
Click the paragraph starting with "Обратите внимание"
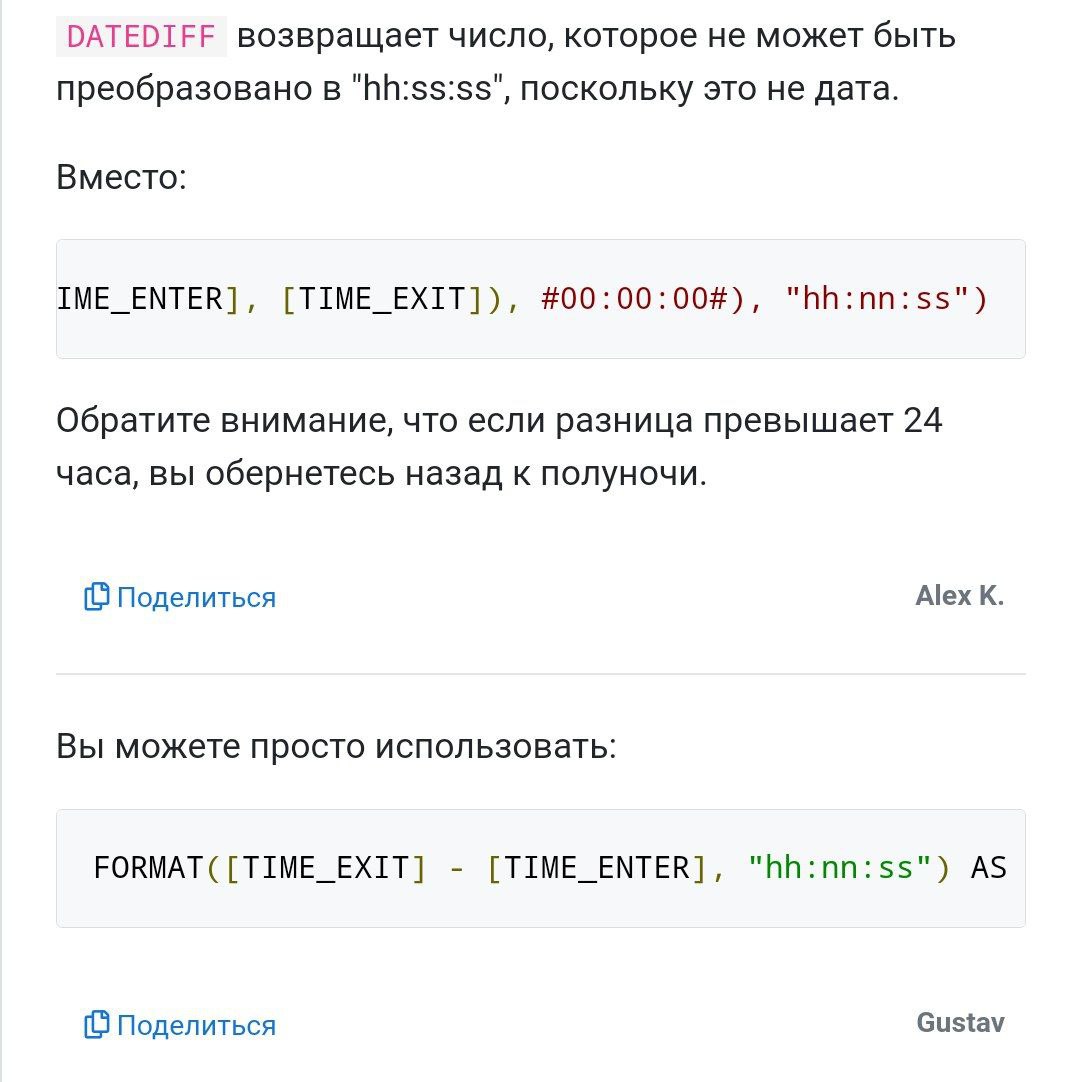pyautogui.click(x=499, y=447)
